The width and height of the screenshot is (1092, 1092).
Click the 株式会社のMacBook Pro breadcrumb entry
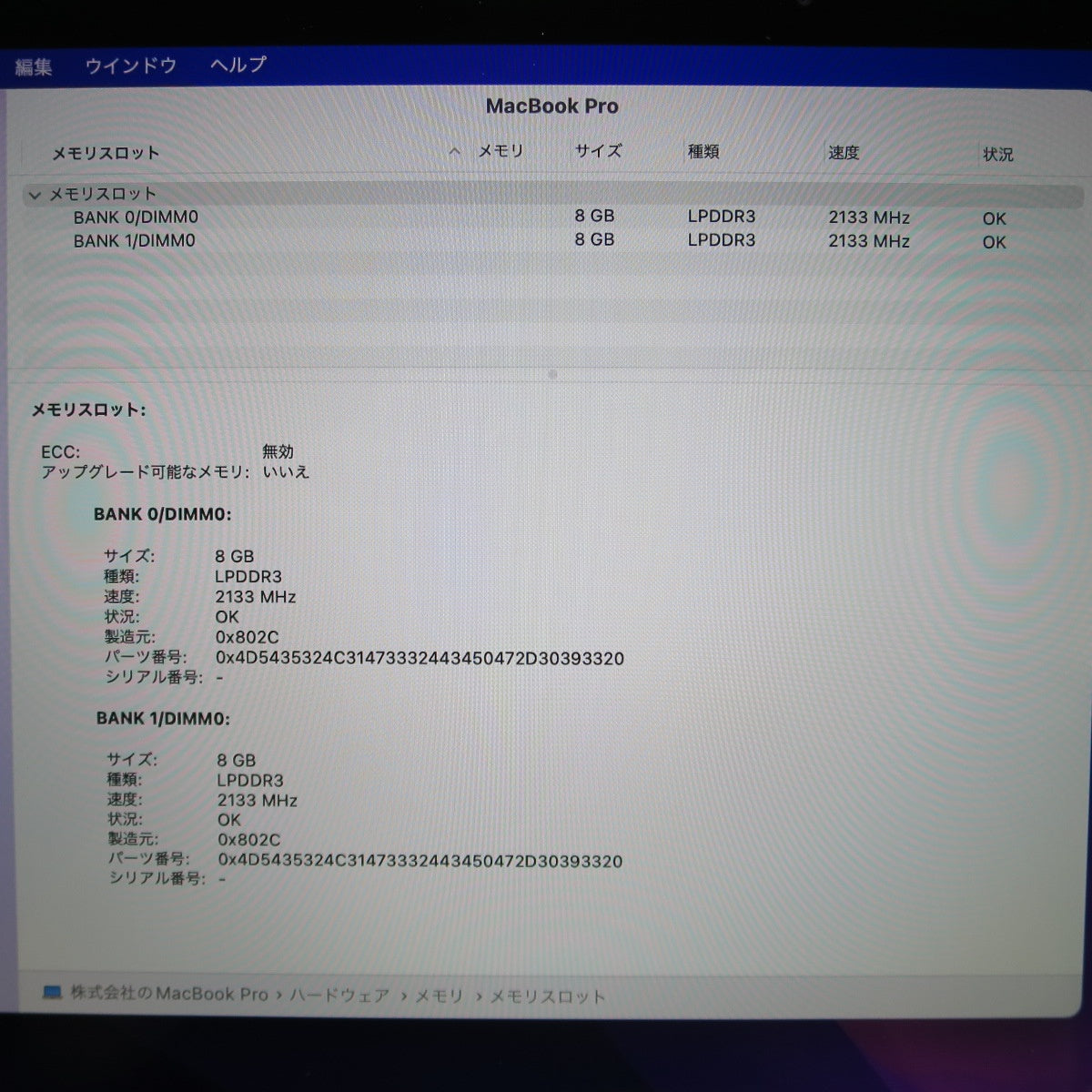[x=168, y=995]
